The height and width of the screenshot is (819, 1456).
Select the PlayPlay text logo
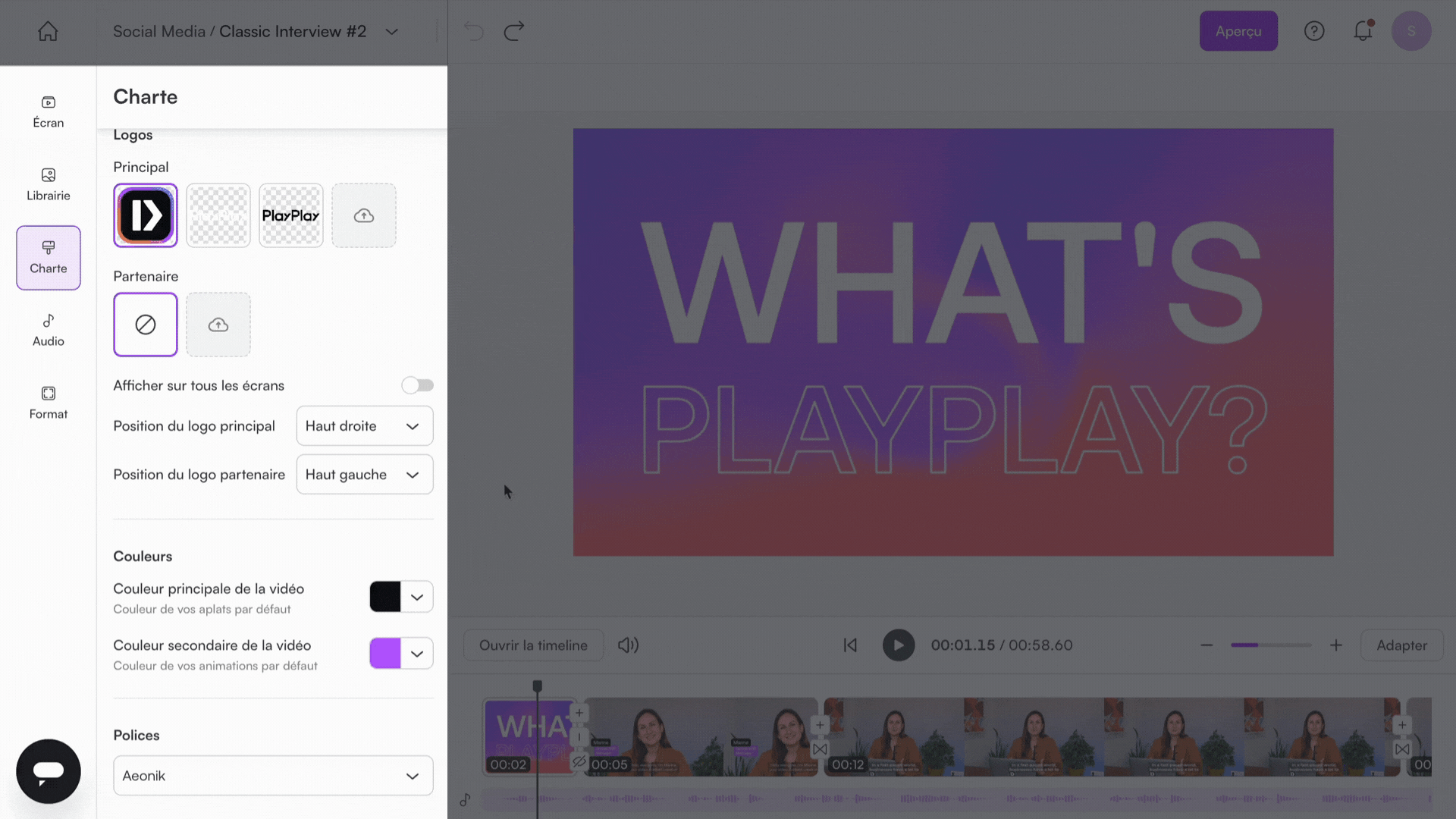291,215
